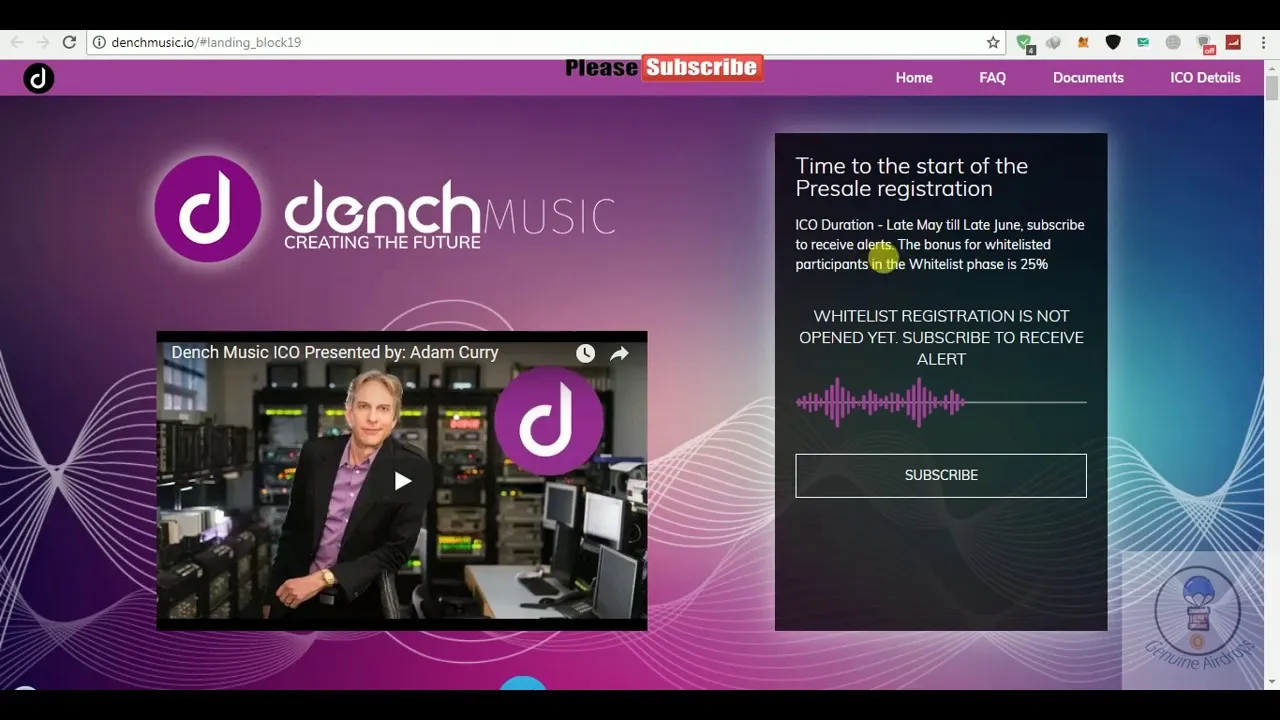Viewport: 1280px width, 720px height.
Task: Click the browser back arrow
Action: [16, 42]
